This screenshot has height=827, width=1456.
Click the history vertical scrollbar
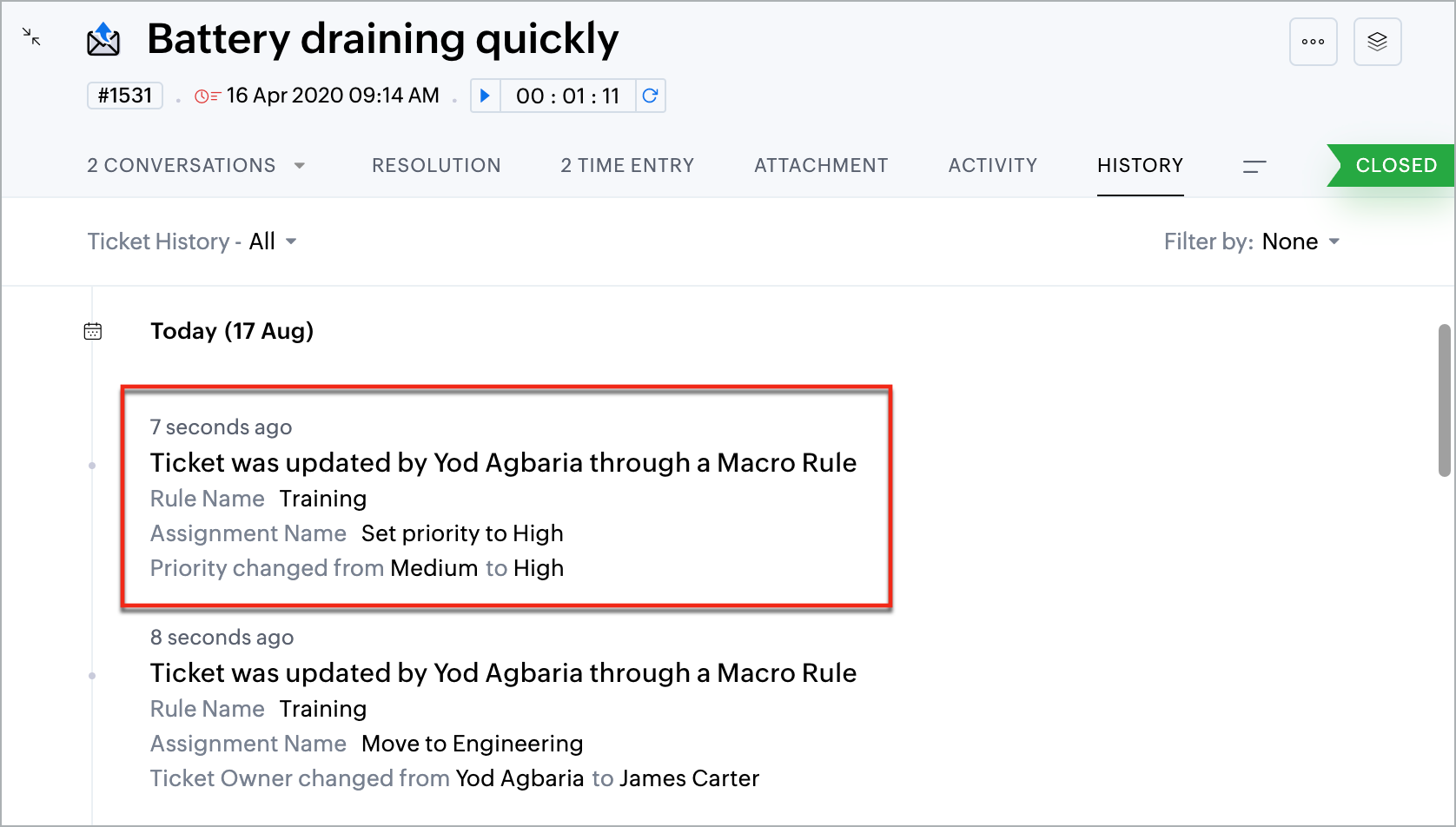coord(1444,400)
